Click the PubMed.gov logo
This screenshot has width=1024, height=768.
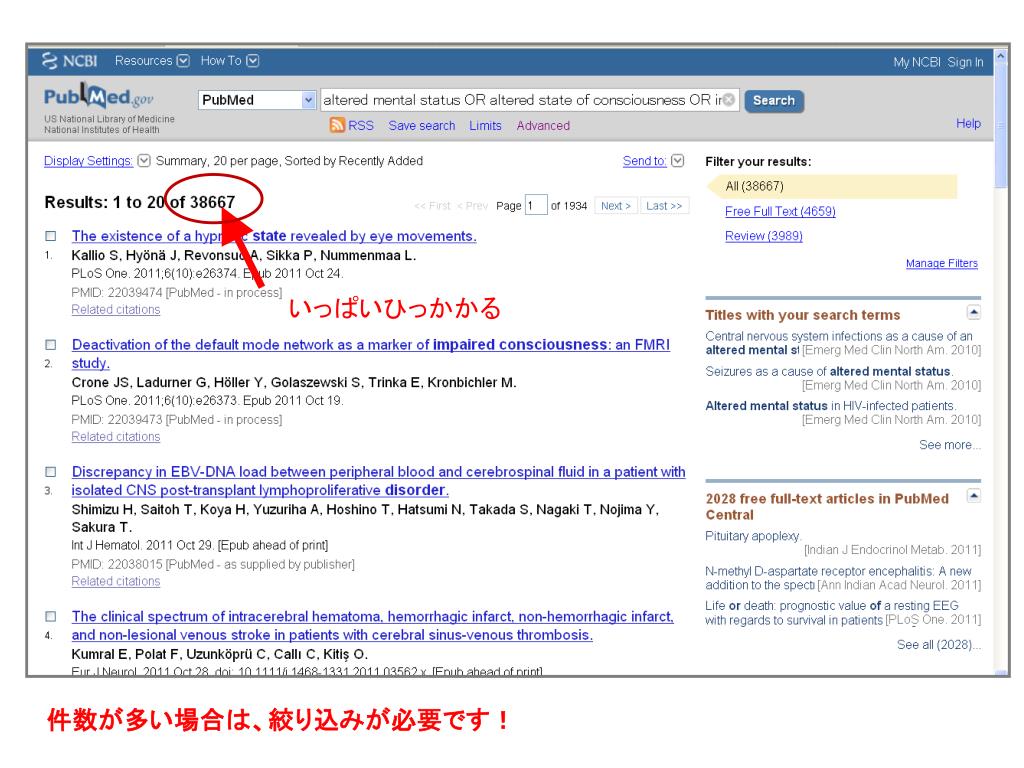pyautogui.click(x=99, y=96)
